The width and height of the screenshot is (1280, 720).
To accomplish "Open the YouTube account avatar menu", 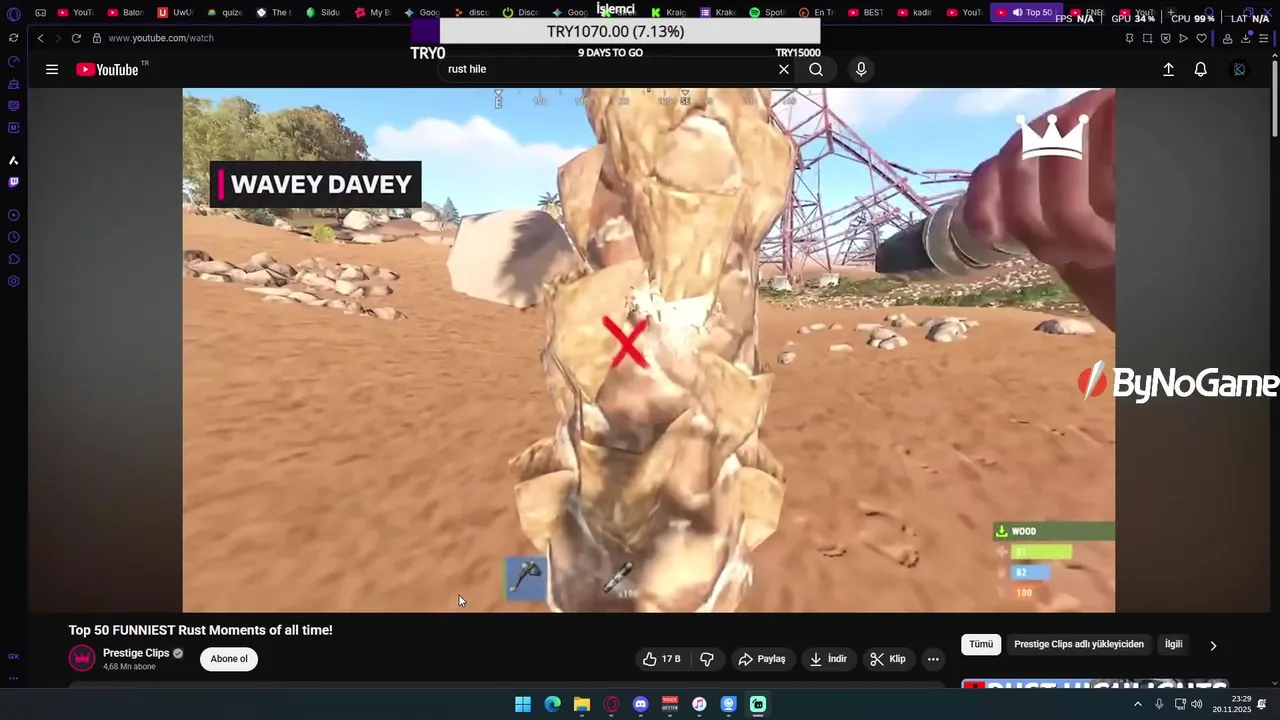I will click(x=1239, y=69).
